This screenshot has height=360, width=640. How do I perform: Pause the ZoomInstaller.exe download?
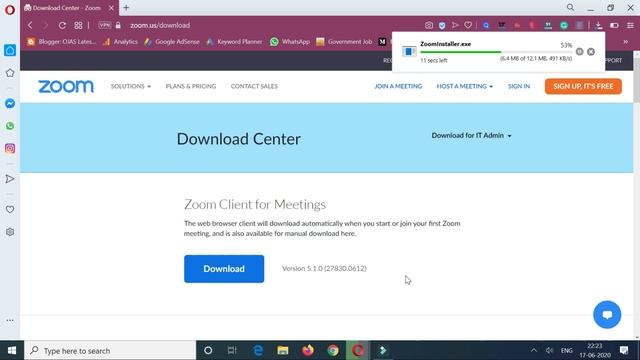pos(580,52)
